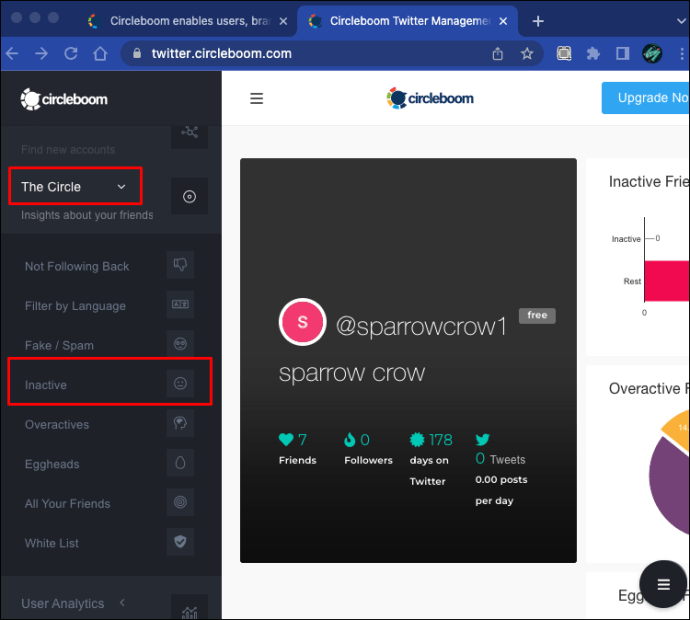Click the shield icon next to White List

[x=180, y=543]
